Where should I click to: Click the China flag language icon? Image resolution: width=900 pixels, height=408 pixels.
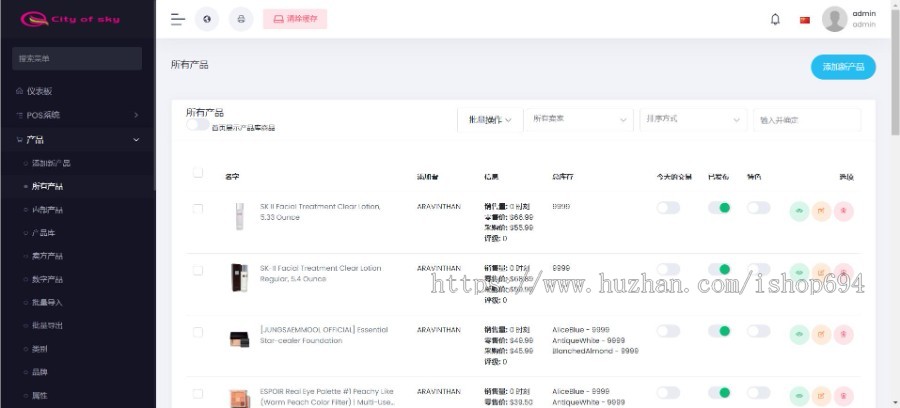point(805,20)
